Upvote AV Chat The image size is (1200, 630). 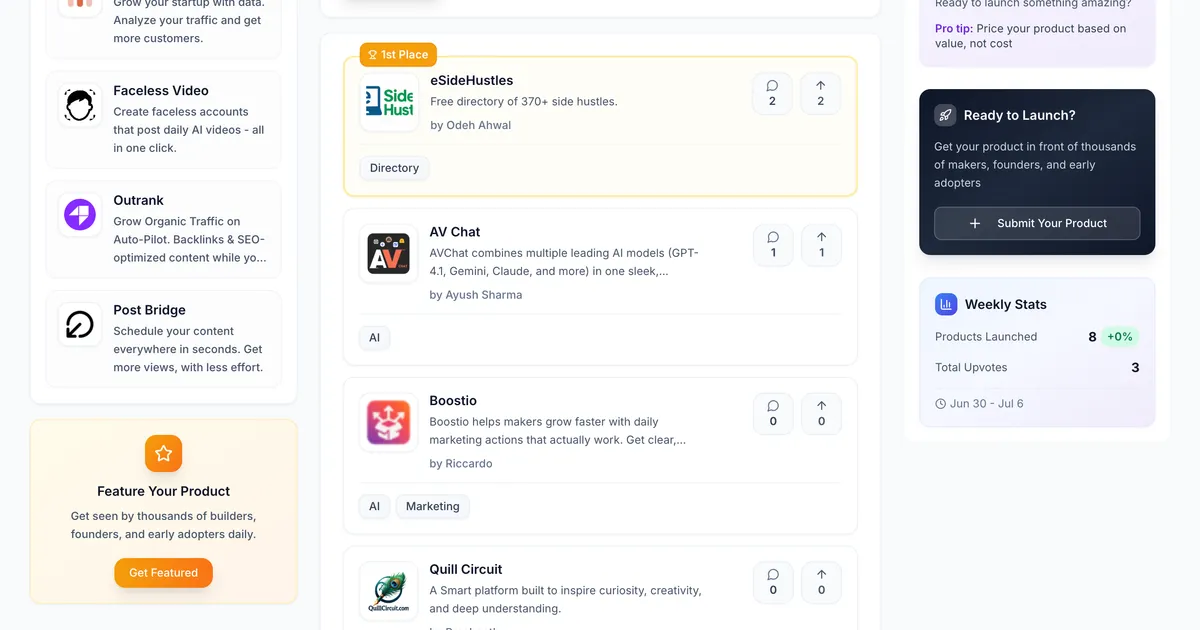coord(820,245)
